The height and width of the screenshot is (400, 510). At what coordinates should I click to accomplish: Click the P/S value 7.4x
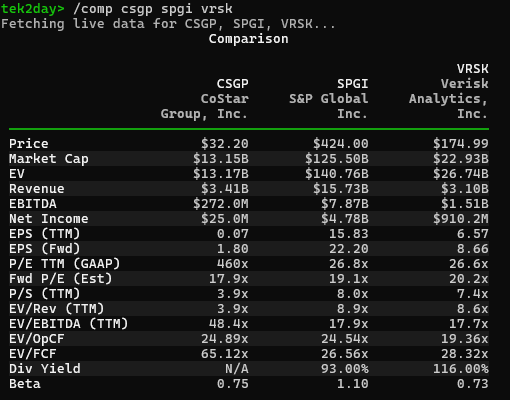[472, 294]
